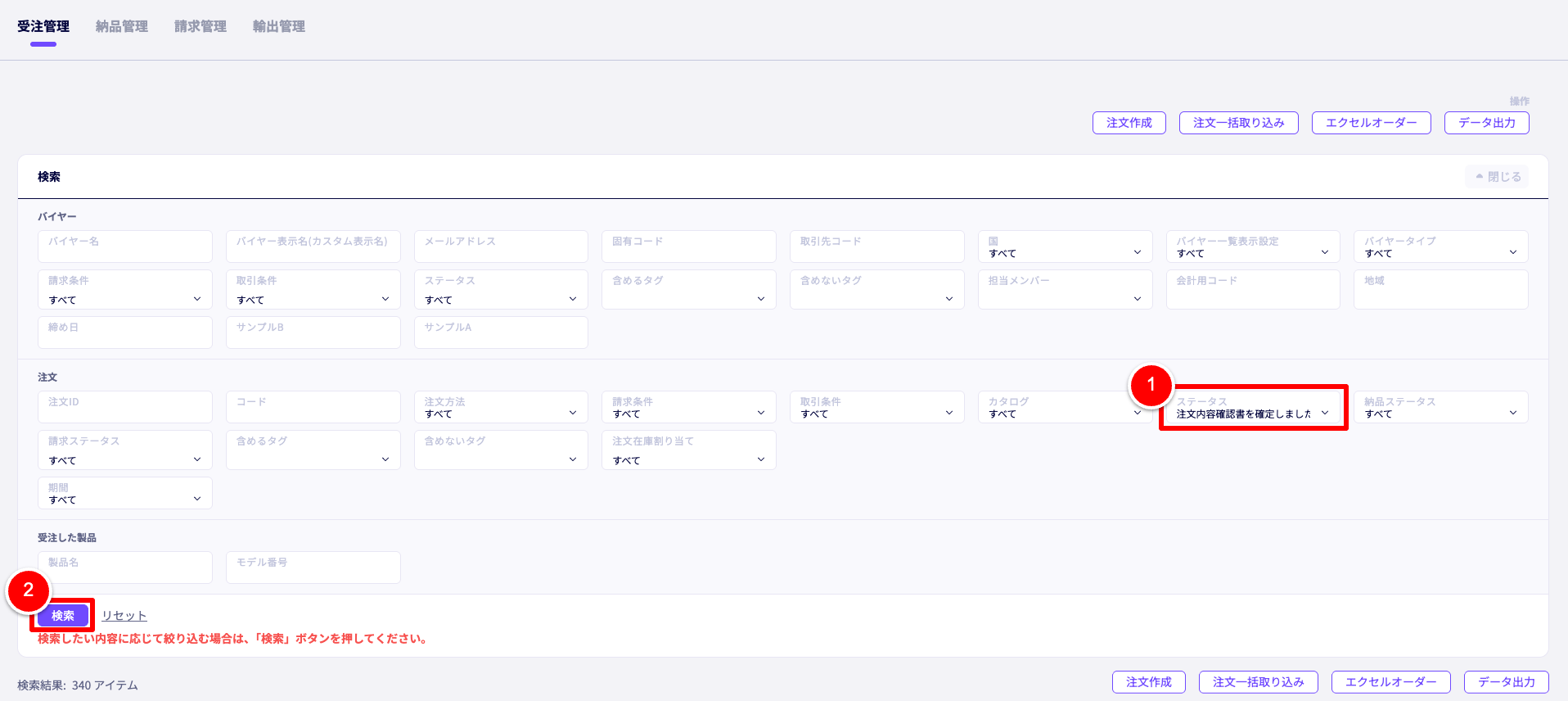Click the リセット link
The width and height of the screenshot is (1568, 701).
(x=124, y=616)
